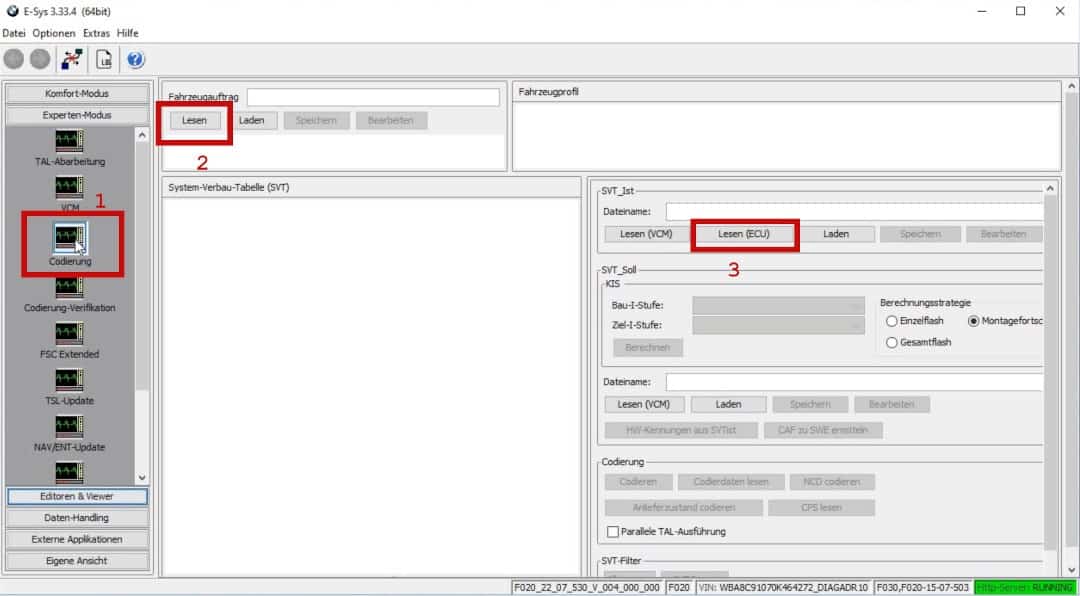Open the TSL-Update module icon
The height and width of the screenshot is (596, 1080).
tap(70, 380)
